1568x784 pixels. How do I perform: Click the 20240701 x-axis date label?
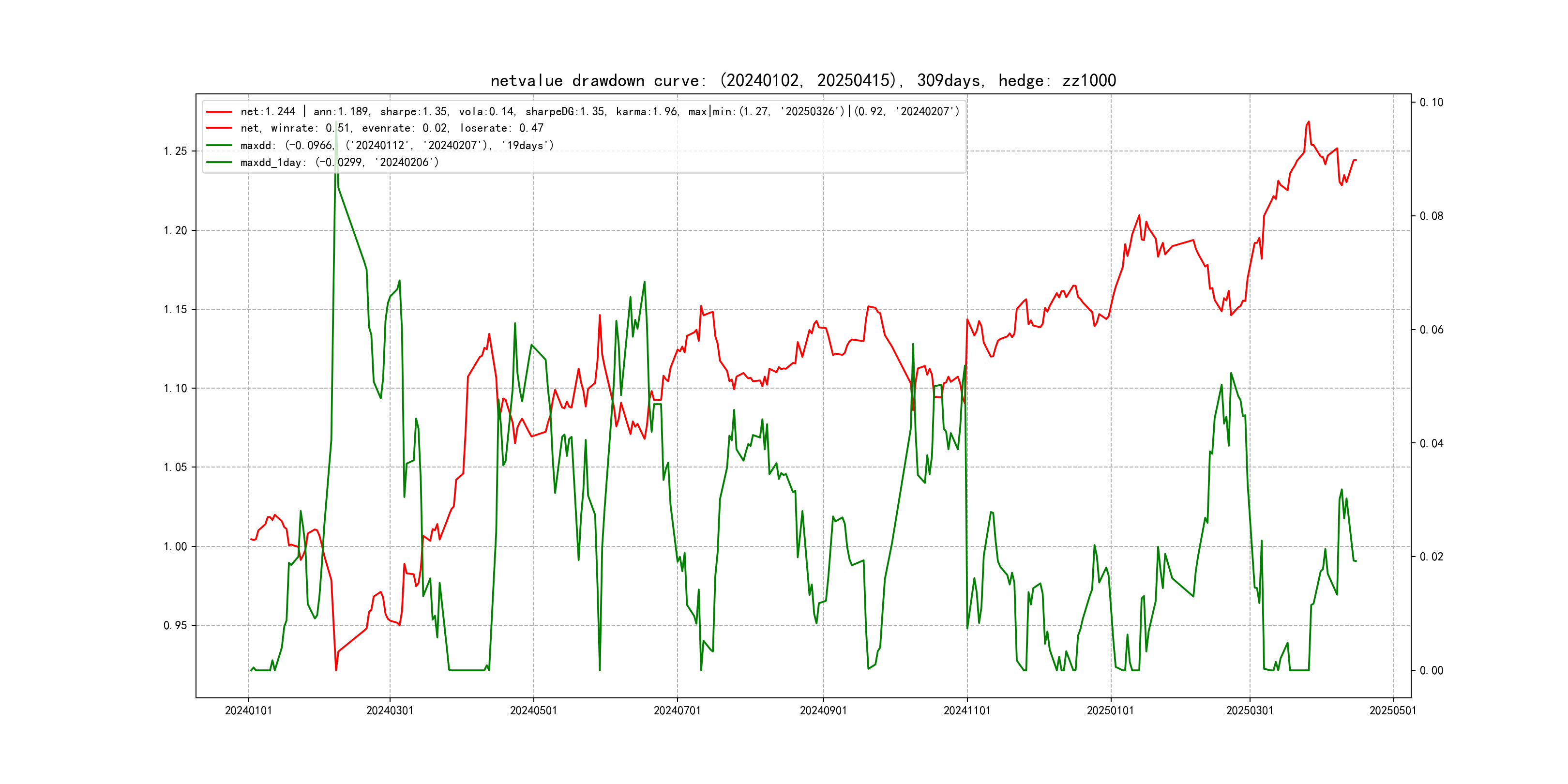tap(677, 710)
